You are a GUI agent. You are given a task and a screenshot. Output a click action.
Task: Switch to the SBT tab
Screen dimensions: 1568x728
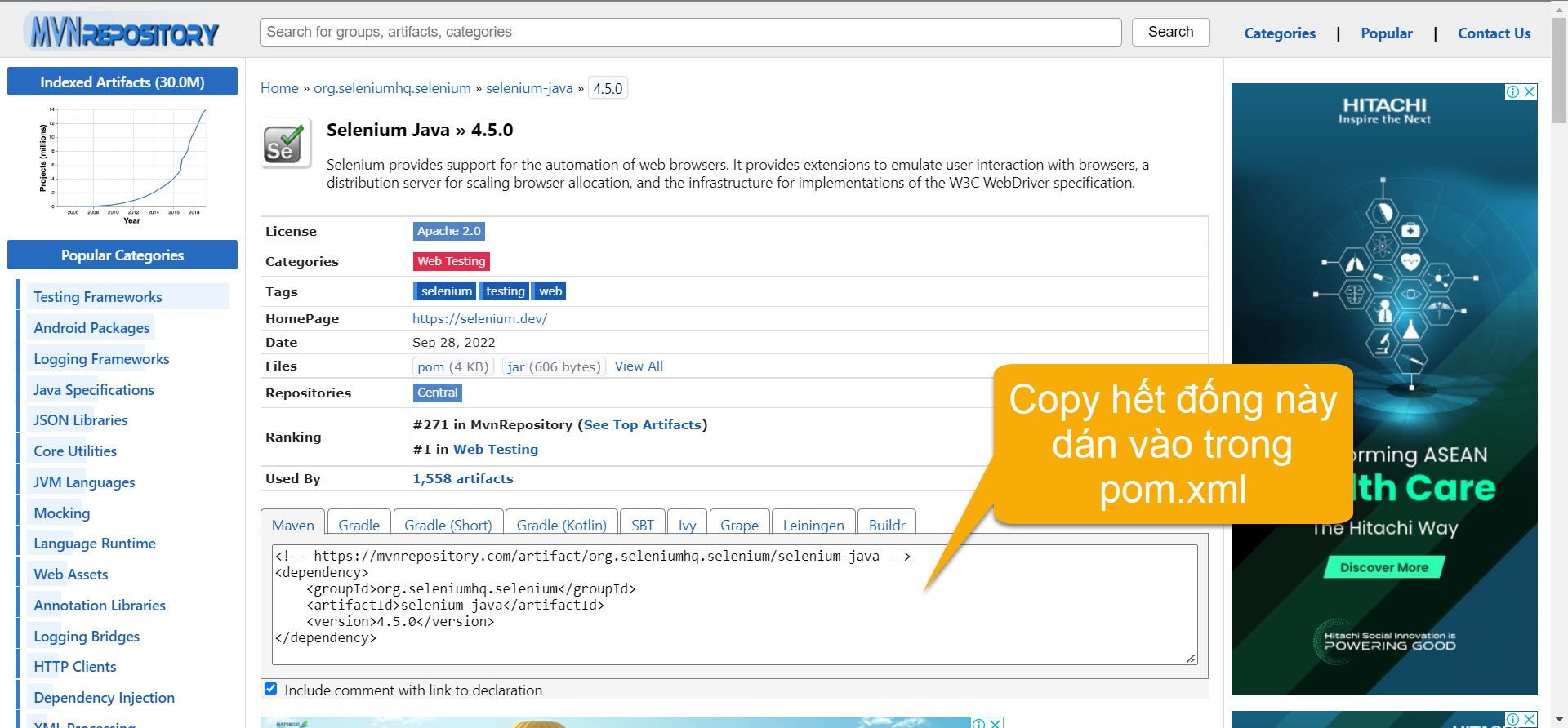pos(642,525)
